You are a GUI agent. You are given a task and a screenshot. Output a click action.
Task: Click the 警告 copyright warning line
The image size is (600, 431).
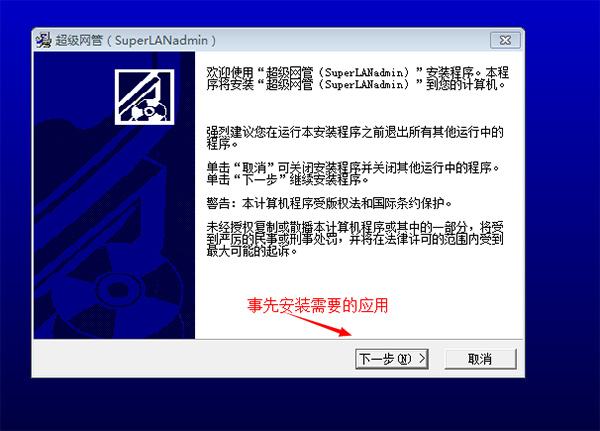pos(329,203)
